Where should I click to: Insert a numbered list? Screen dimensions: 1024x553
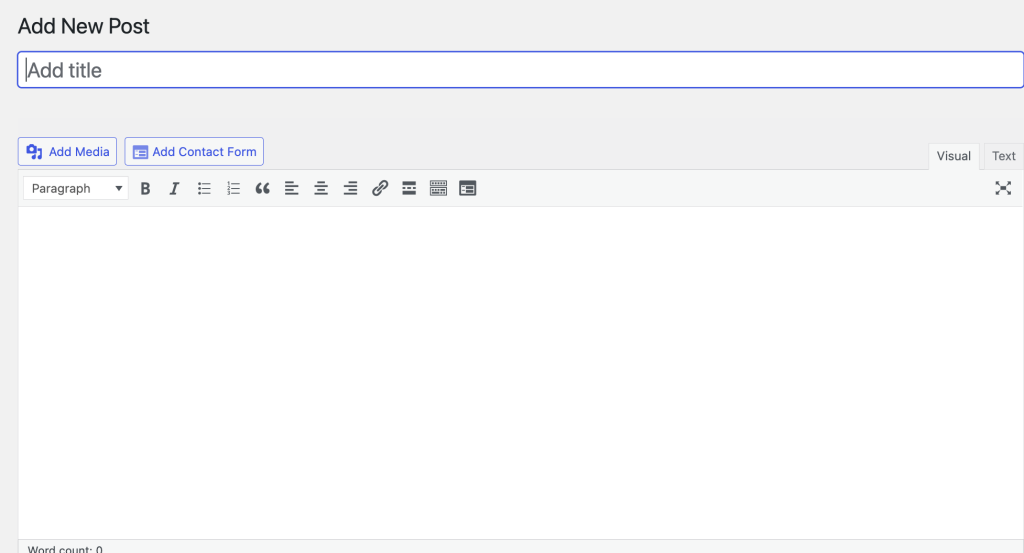coord(234,188)
